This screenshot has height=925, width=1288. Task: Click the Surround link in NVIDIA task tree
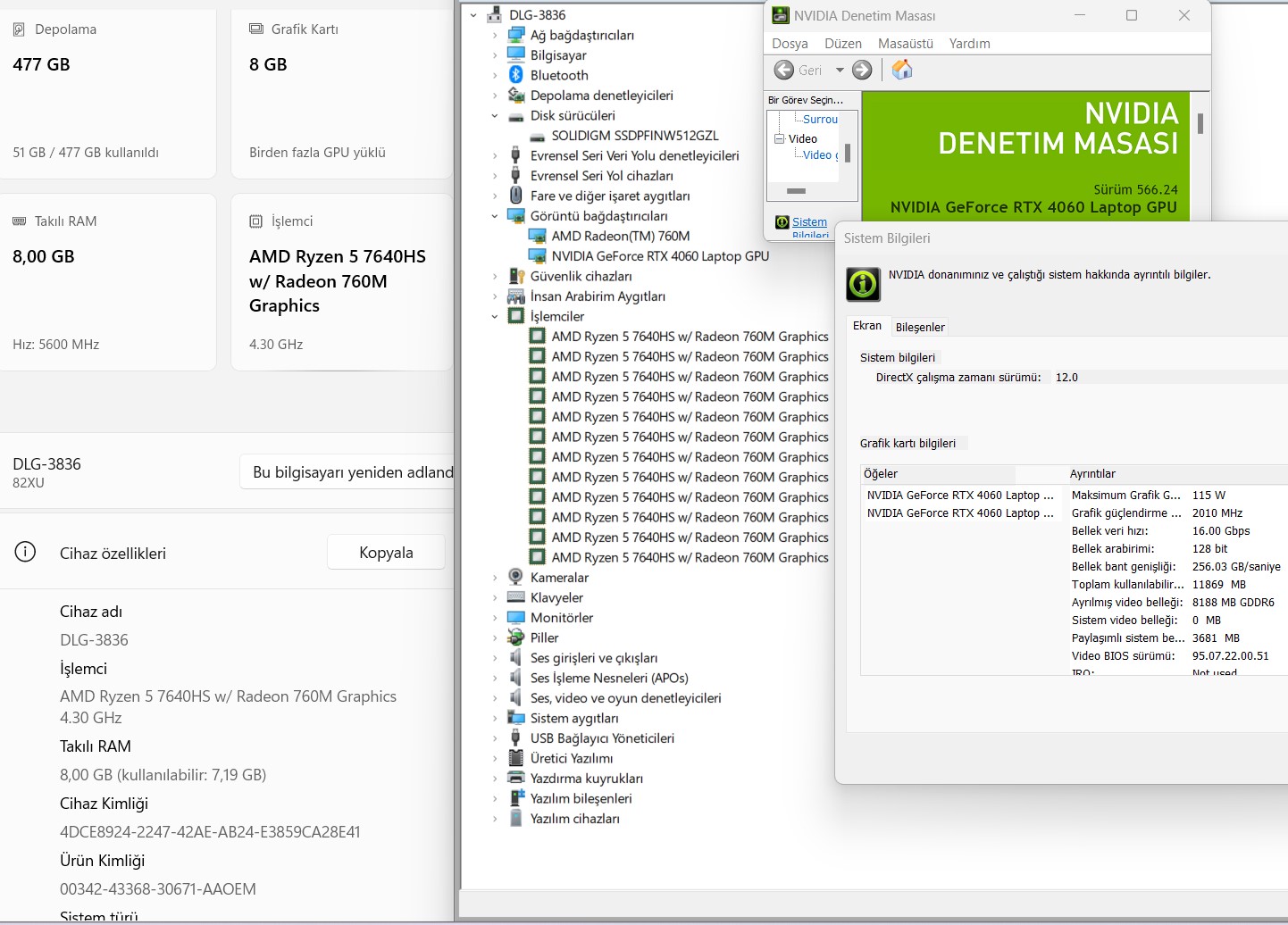point(820,119)
